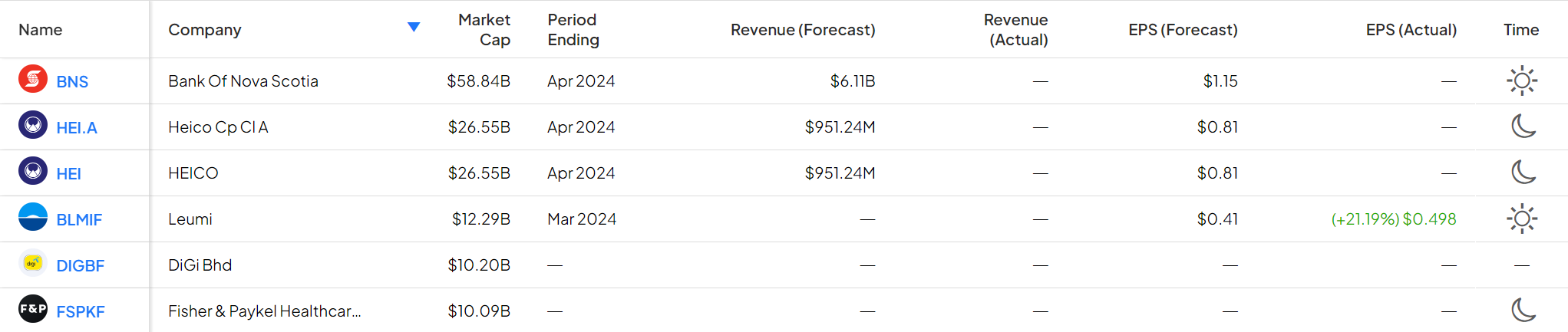Viewport: 1568px width, 332px height.
Task: Click the sun time icon in Leumi row
Action: point(1522,219)
